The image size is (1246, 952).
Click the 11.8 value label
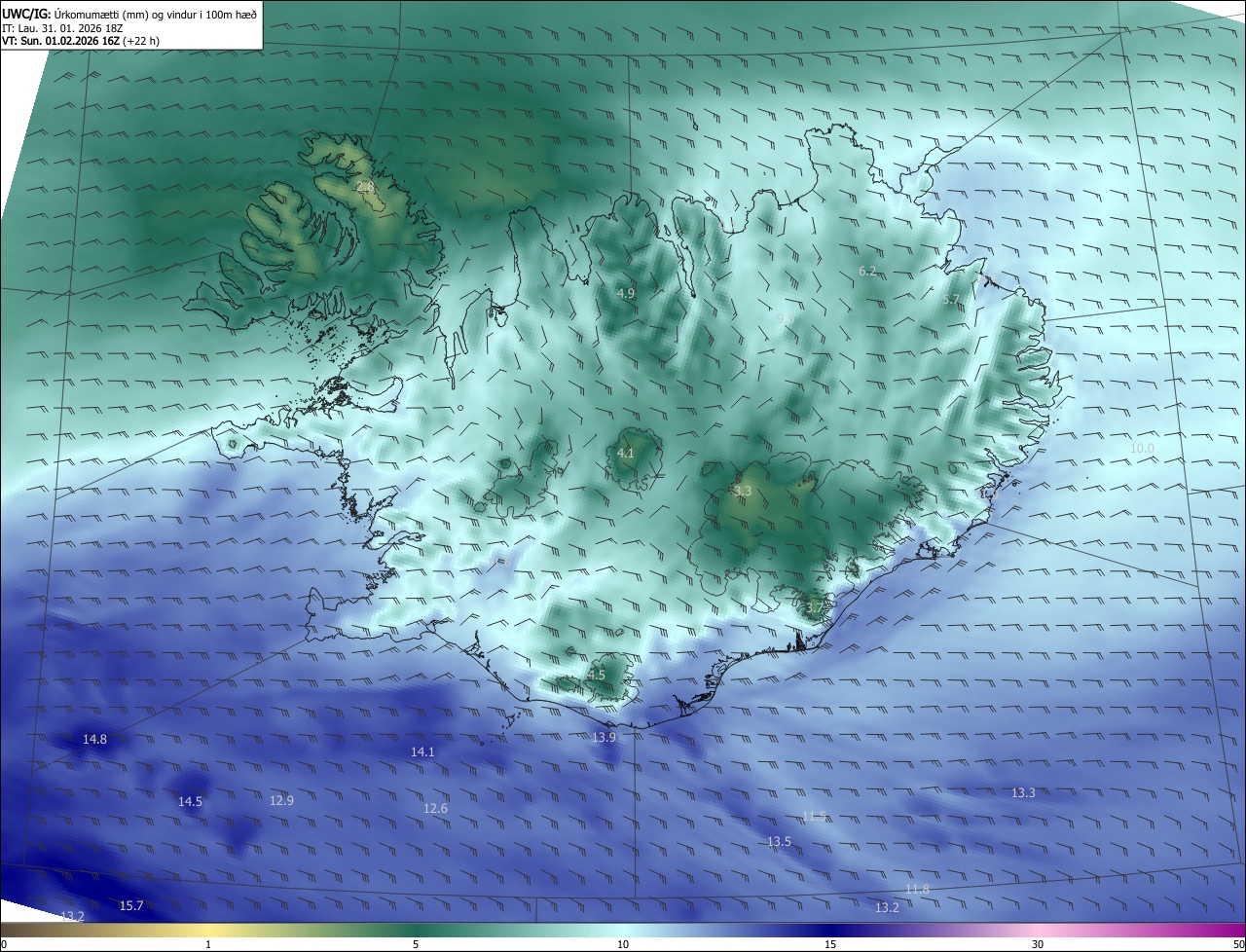917,890
